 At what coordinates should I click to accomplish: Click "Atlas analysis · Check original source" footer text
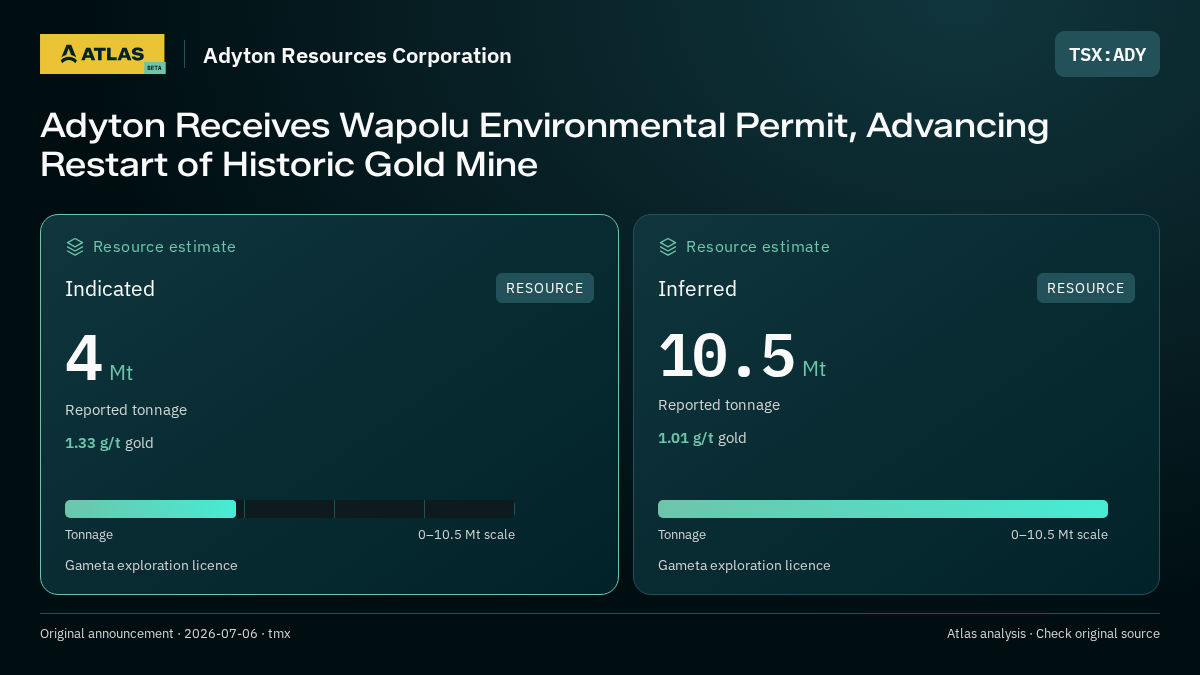coord(1053,634)
